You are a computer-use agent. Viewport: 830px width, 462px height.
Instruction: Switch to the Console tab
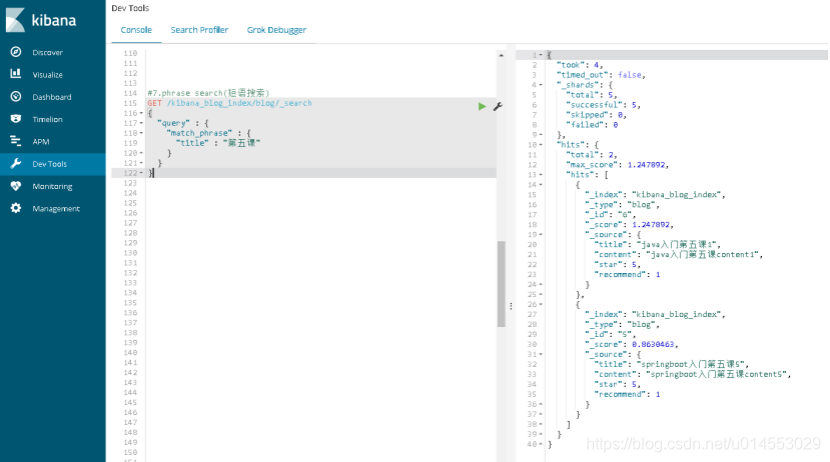click(136, 30)
